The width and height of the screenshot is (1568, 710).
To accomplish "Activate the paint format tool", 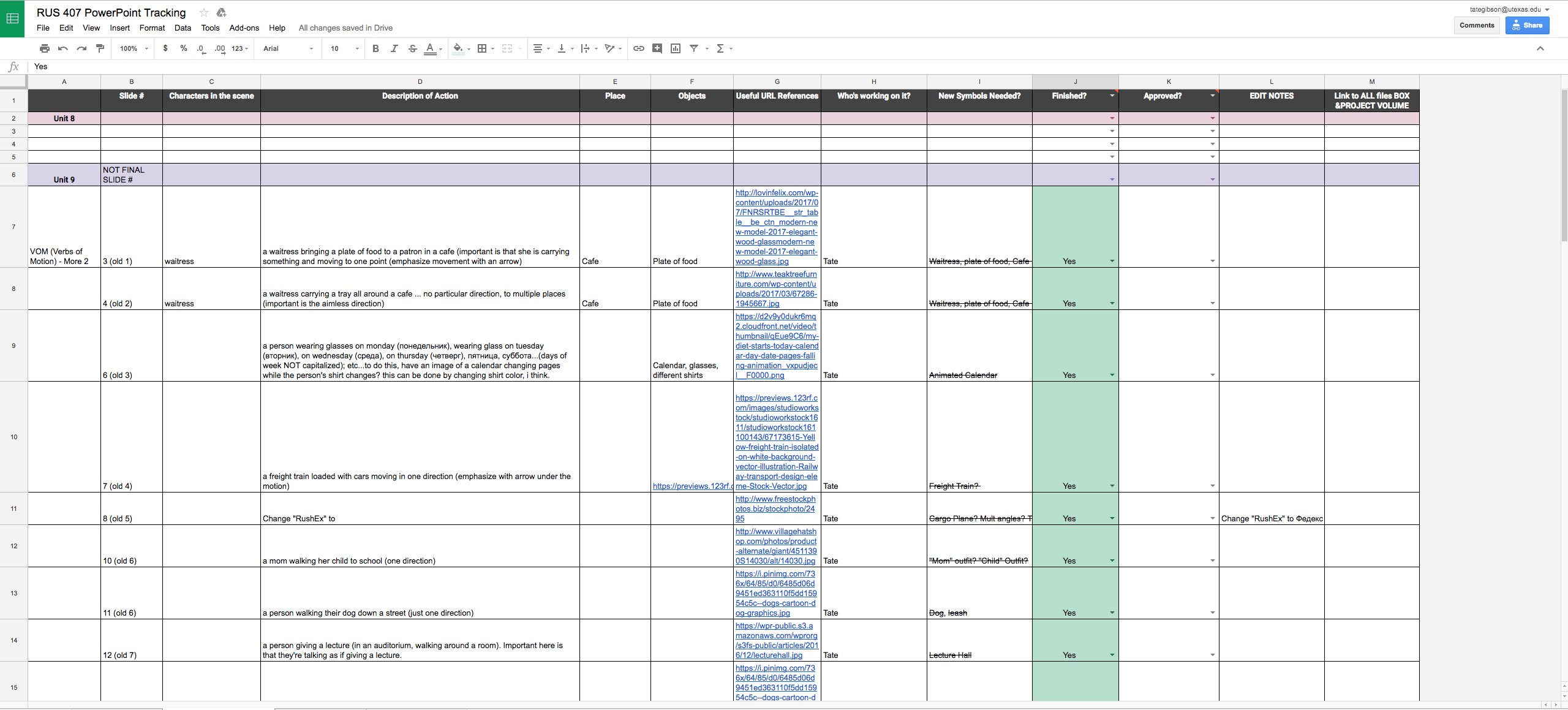I will pyautogui.click(x=100, y=48).
